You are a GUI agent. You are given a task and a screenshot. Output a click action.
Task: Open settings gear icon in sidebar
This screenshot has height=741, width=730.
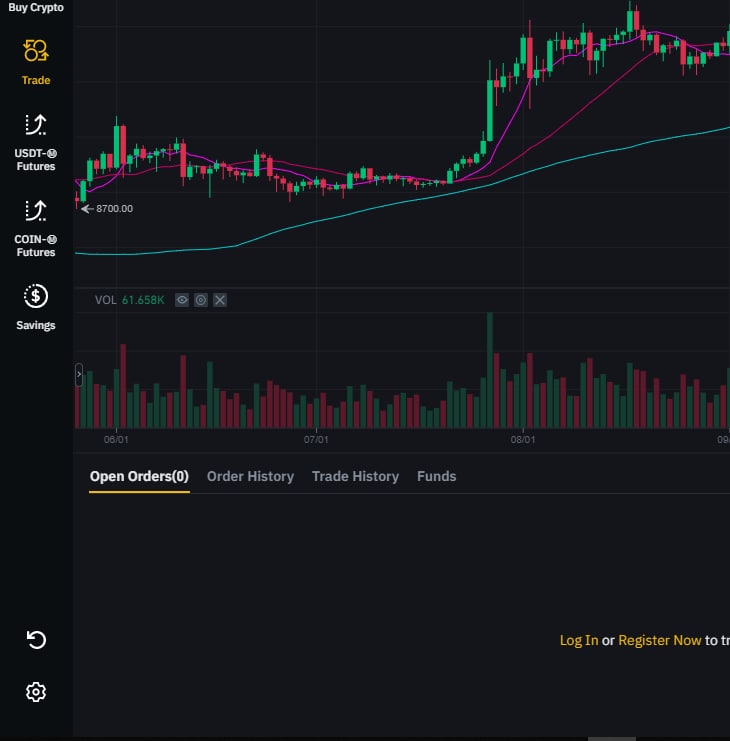[36, 692]
